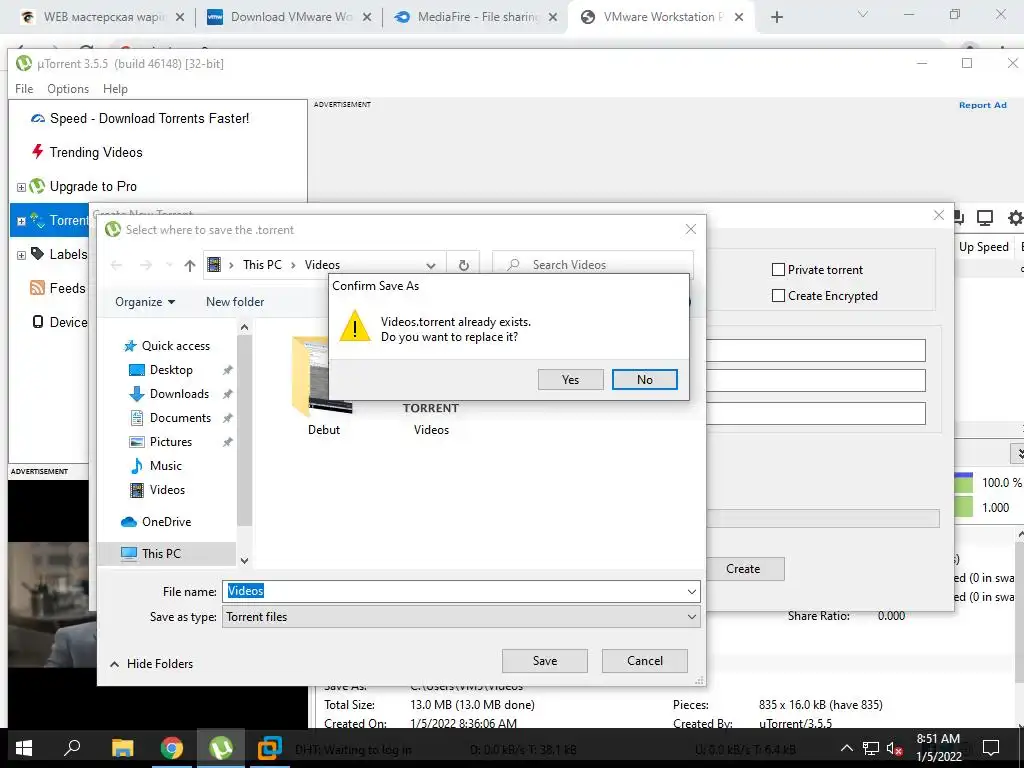Switch to the MediaFire browser tab
The image size is (1024, 768).
[477, 17]
